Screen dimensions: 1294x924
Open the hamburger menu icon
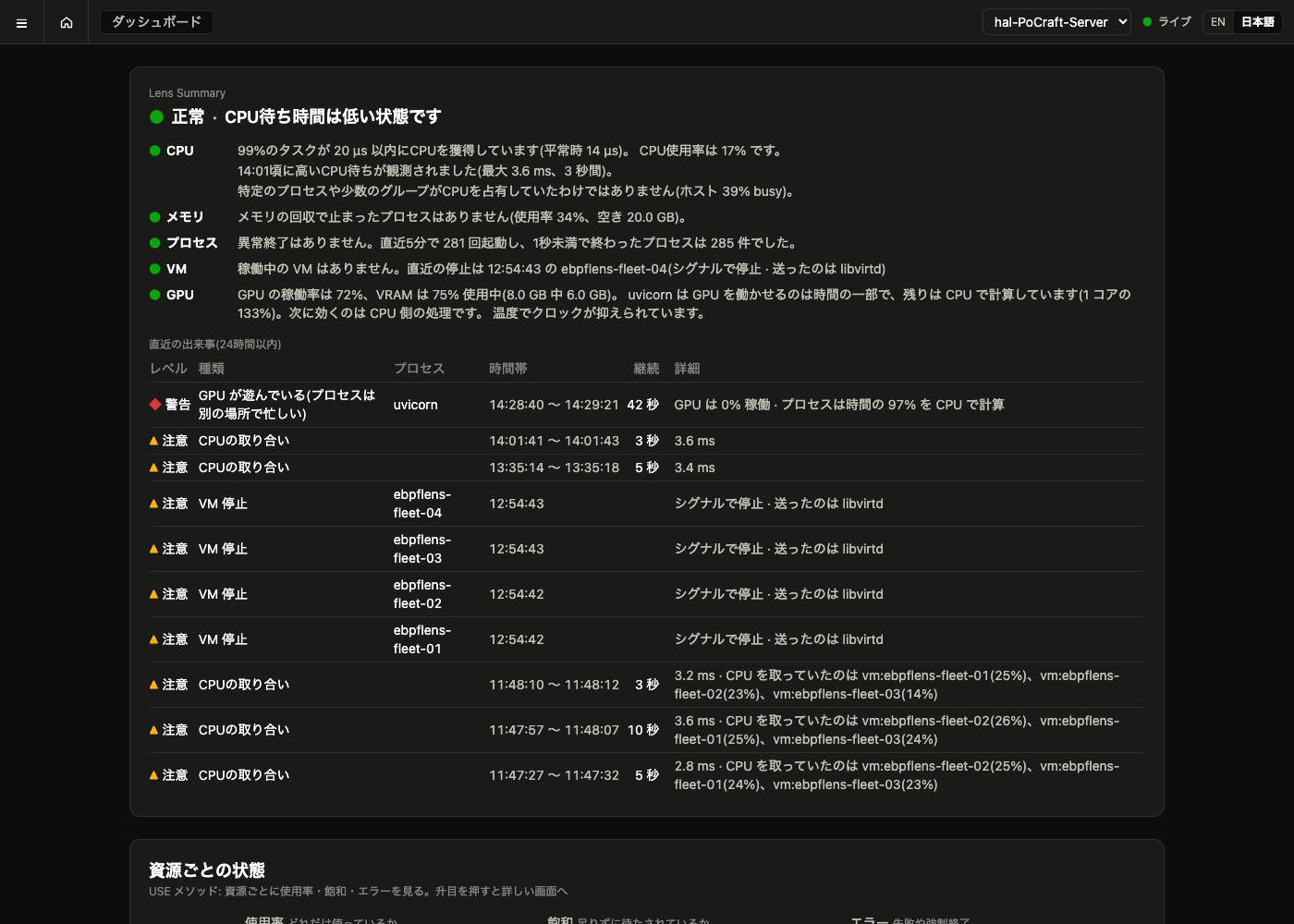coord(21,22)
